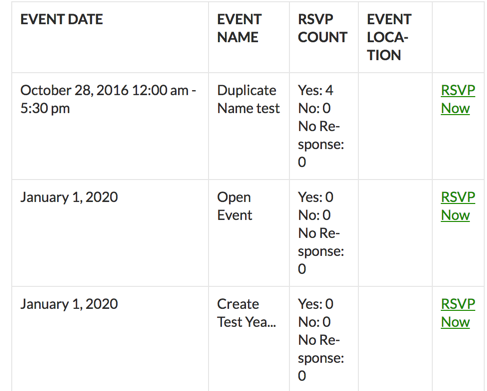Click the Duplicate Name test event name

pyautogui.click(x=248, y=99)
